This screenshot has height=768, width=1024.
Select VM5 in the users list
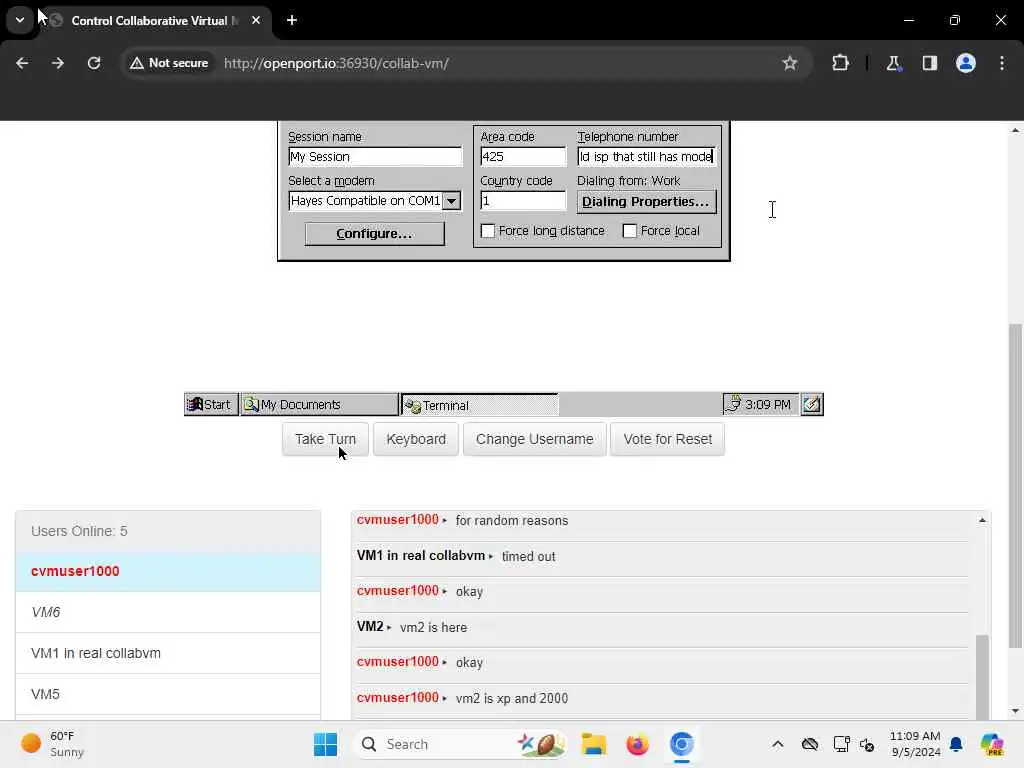coord(168,695)
